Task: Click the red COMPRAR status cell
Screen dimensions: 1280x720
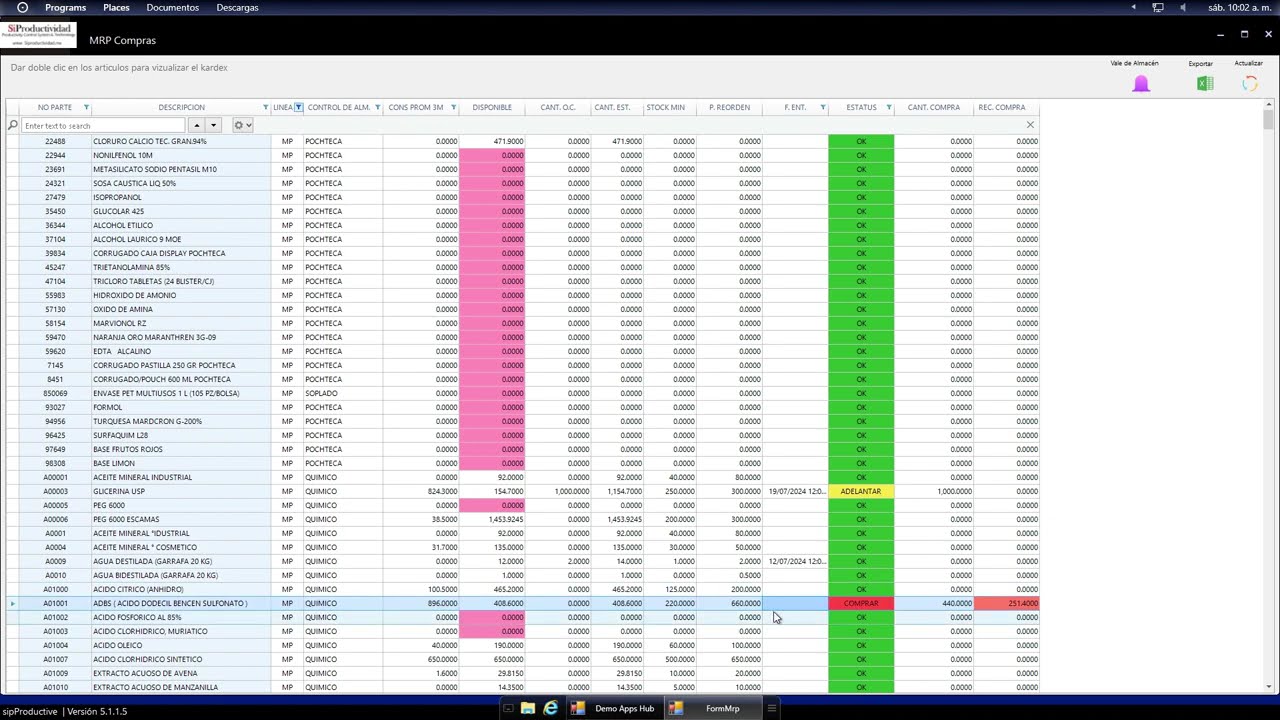Action: 861,603
